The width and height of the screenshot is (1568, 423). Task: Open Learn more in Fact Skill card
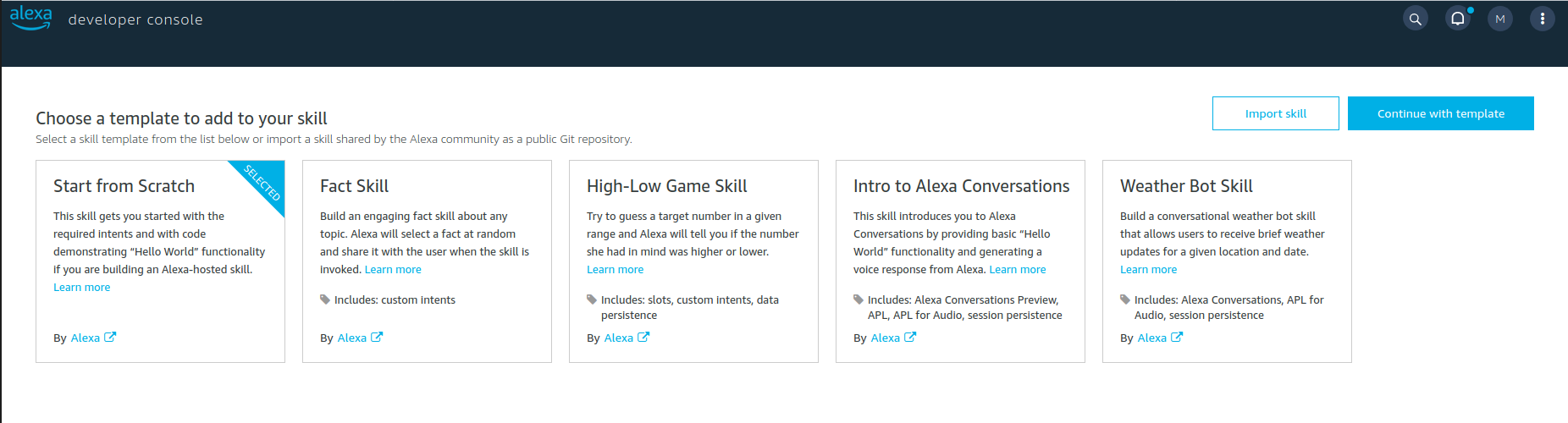coord(393,270)
